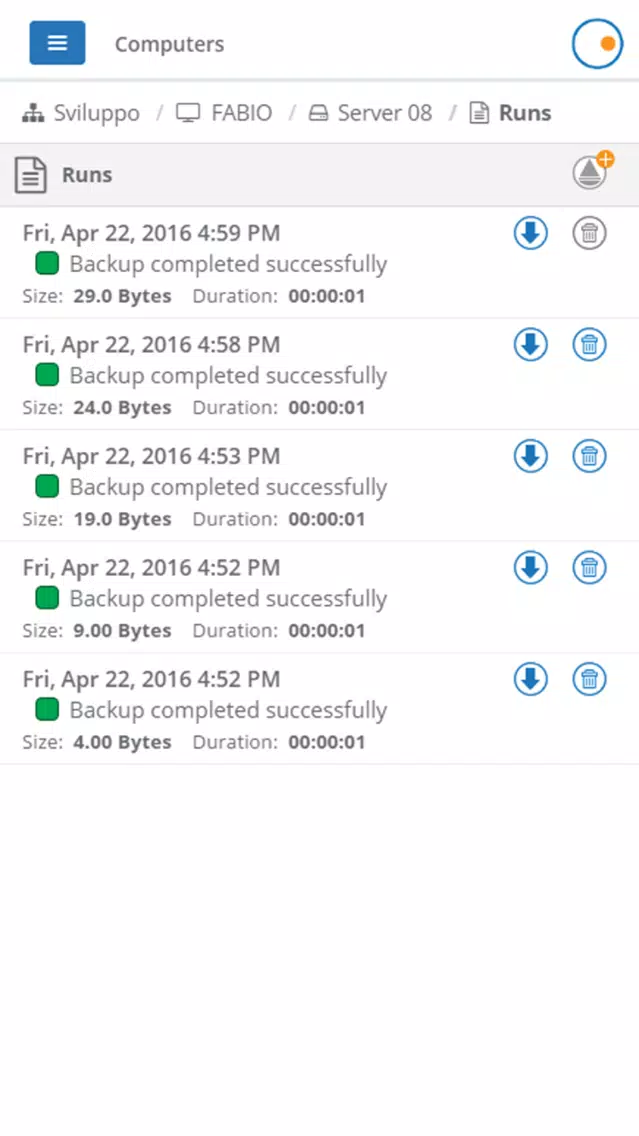Go to Sviluppo in breadcrumb
This screenshot has width=639, height=1136.
(80, 113)
